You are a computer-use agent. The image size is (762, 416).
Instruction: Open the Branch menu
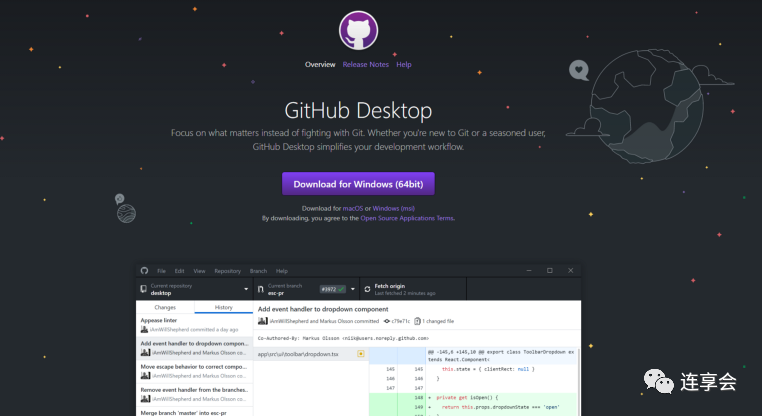tap(258, 271)
